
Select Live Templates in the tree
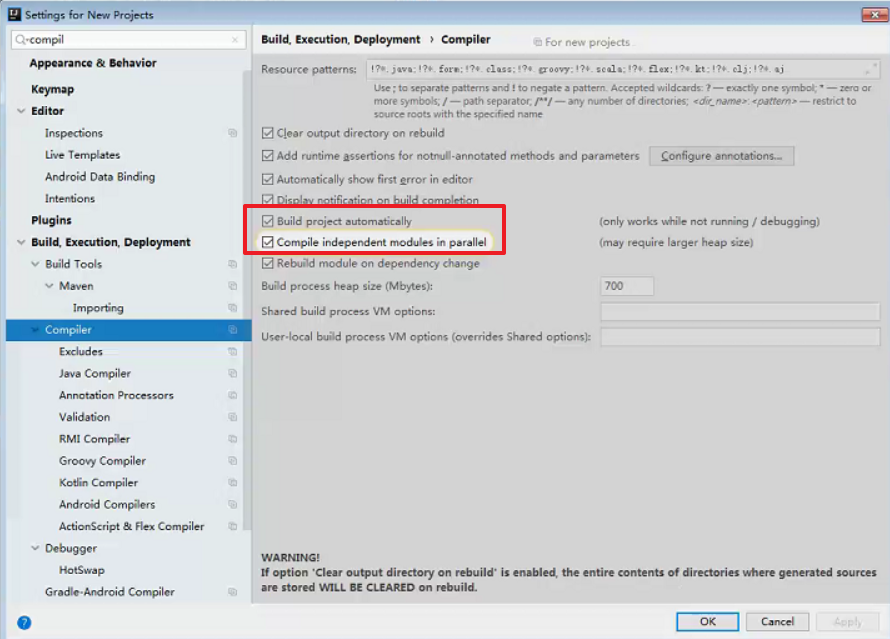click(82, 155)
